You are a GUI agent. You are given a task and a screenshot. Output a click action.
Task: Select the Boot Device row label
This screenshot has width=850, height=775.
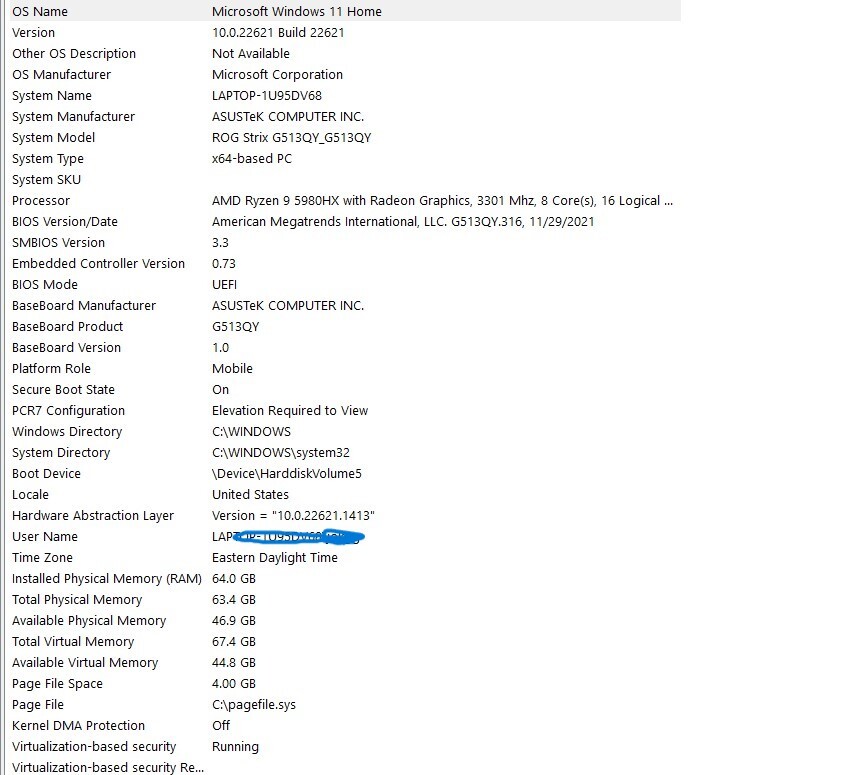pos(46,474)
